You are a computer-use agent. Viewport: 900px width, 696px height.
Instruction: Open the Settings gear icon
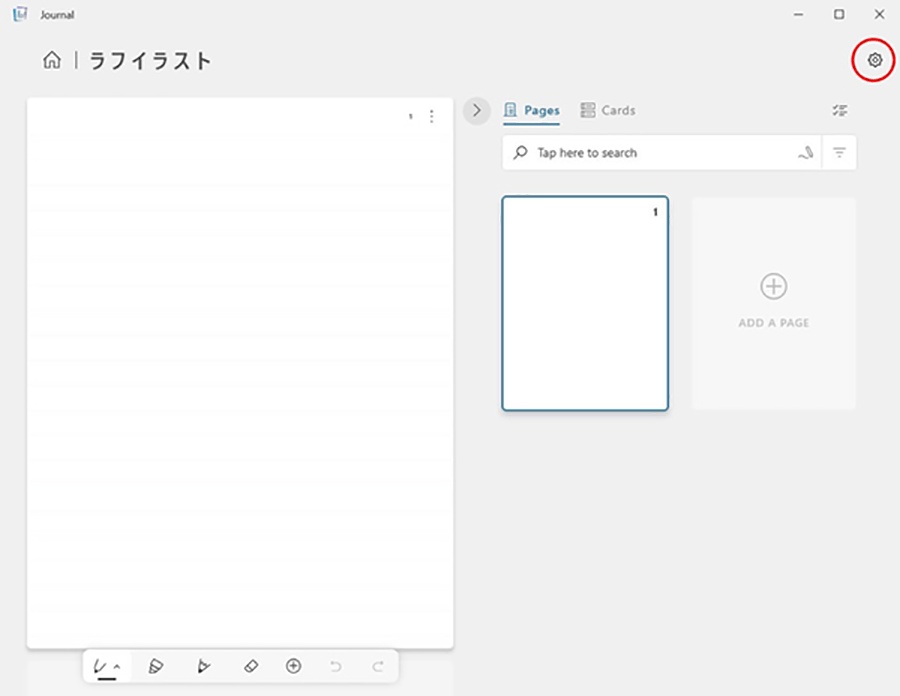pos(874,60)
